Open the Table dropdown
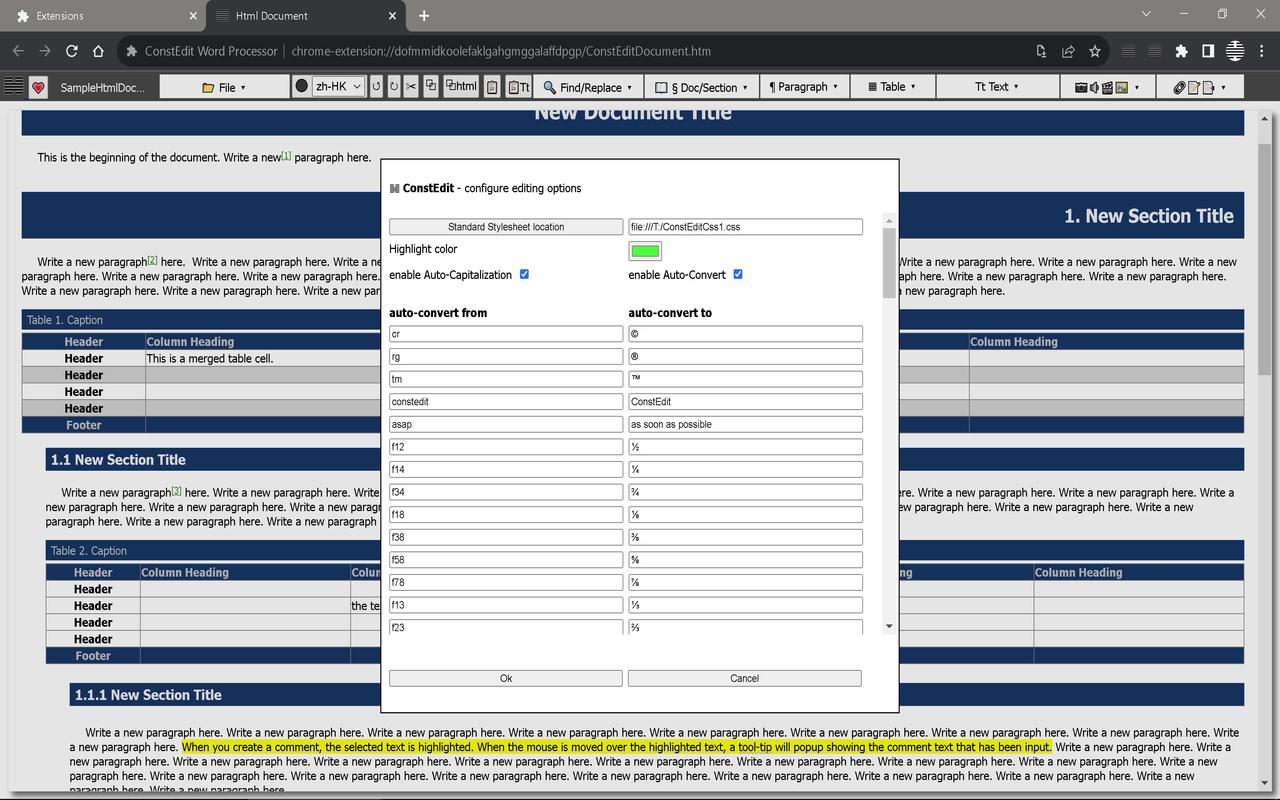The width and height of the screenshot is (1280, 800). (x=892, y=87)
